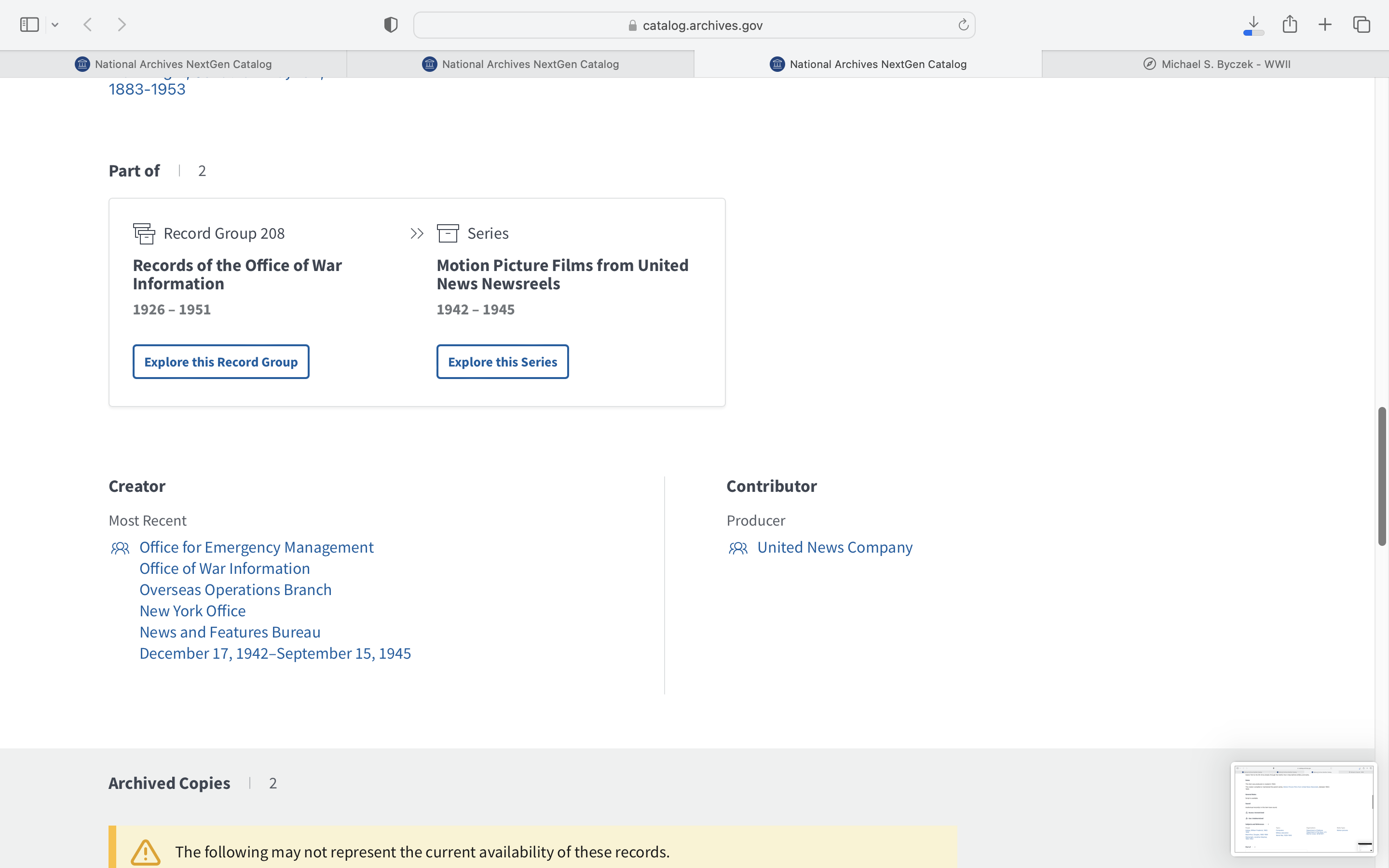Click the sidebar toggle icon

[x=29, y=25]
